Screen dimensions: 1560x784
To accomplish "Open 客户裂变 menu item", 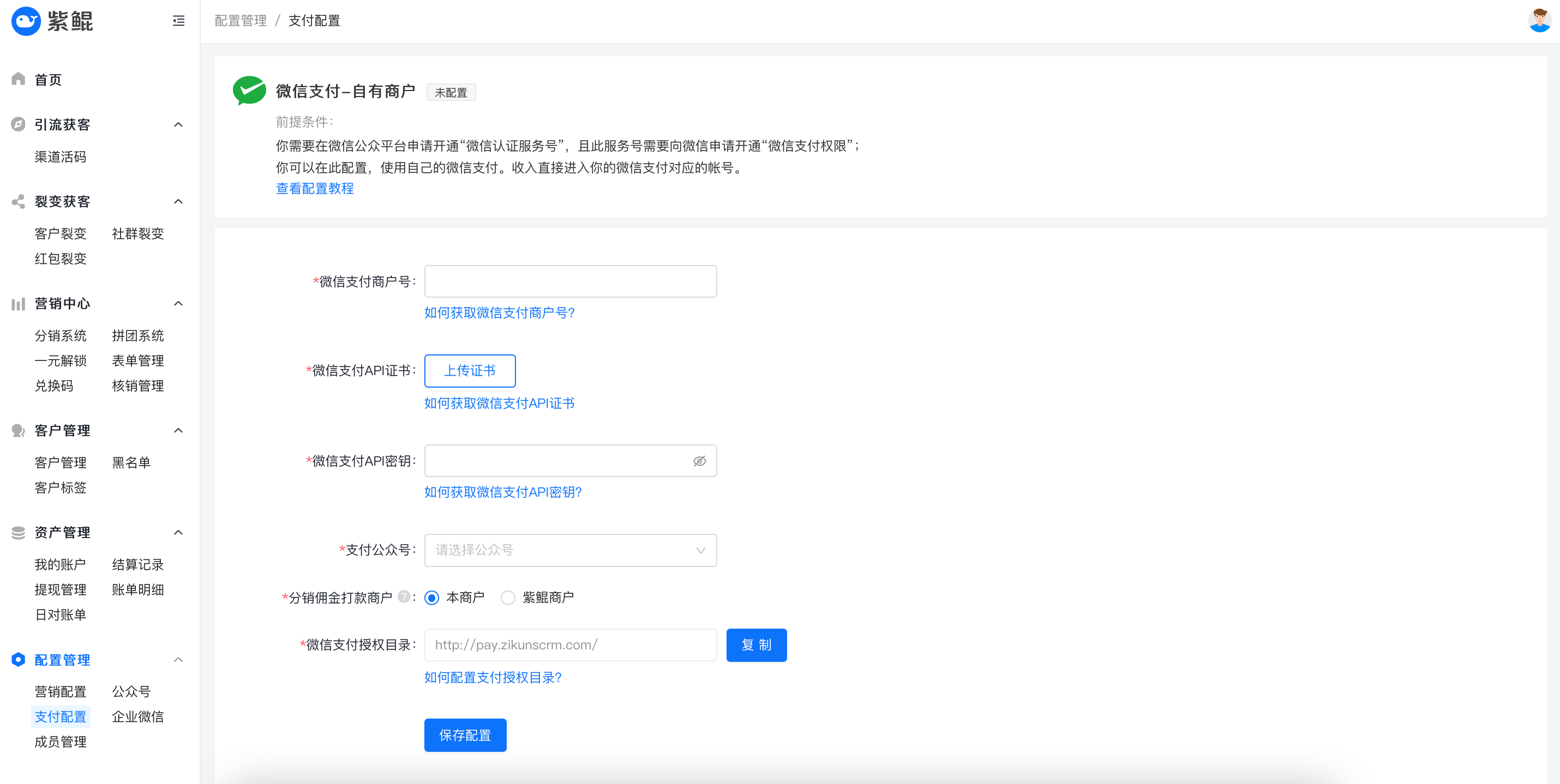I will pyautogui.click(x=61, y=234).
